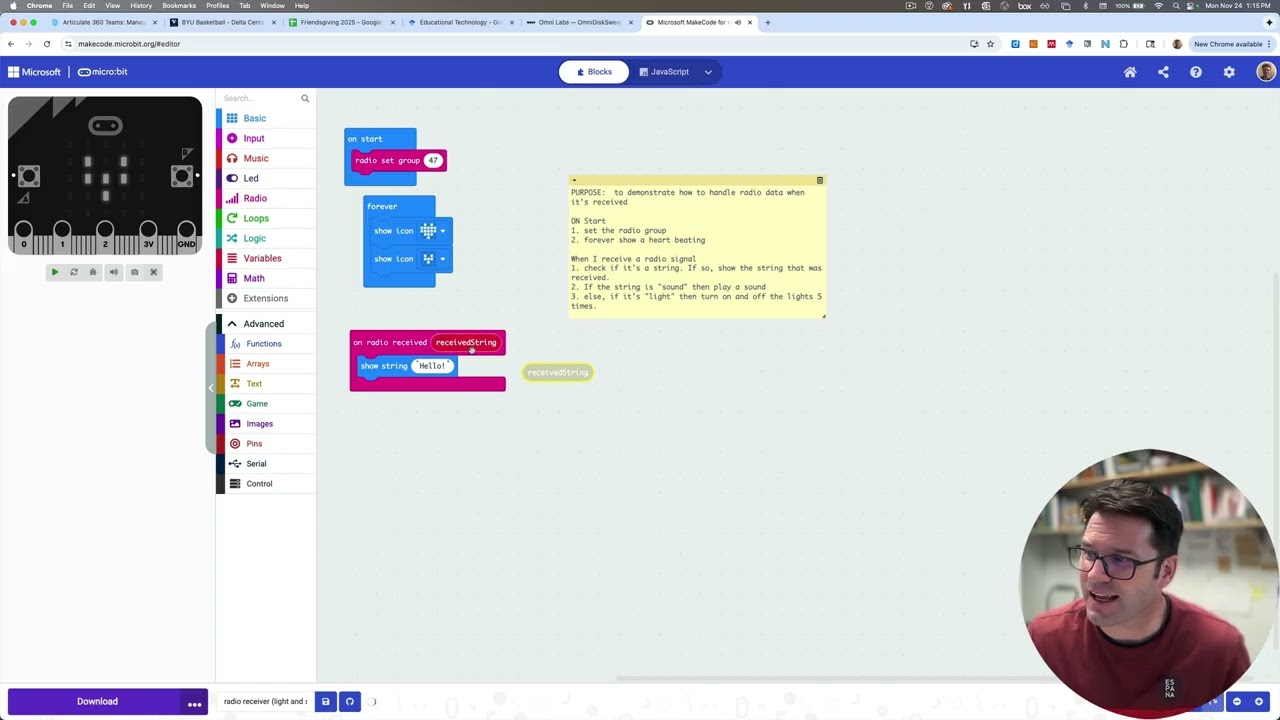The height and width of the screenshot is (720, 1280).
Task: Toggle simulator debug mode
Action: [x=93, y=272]
